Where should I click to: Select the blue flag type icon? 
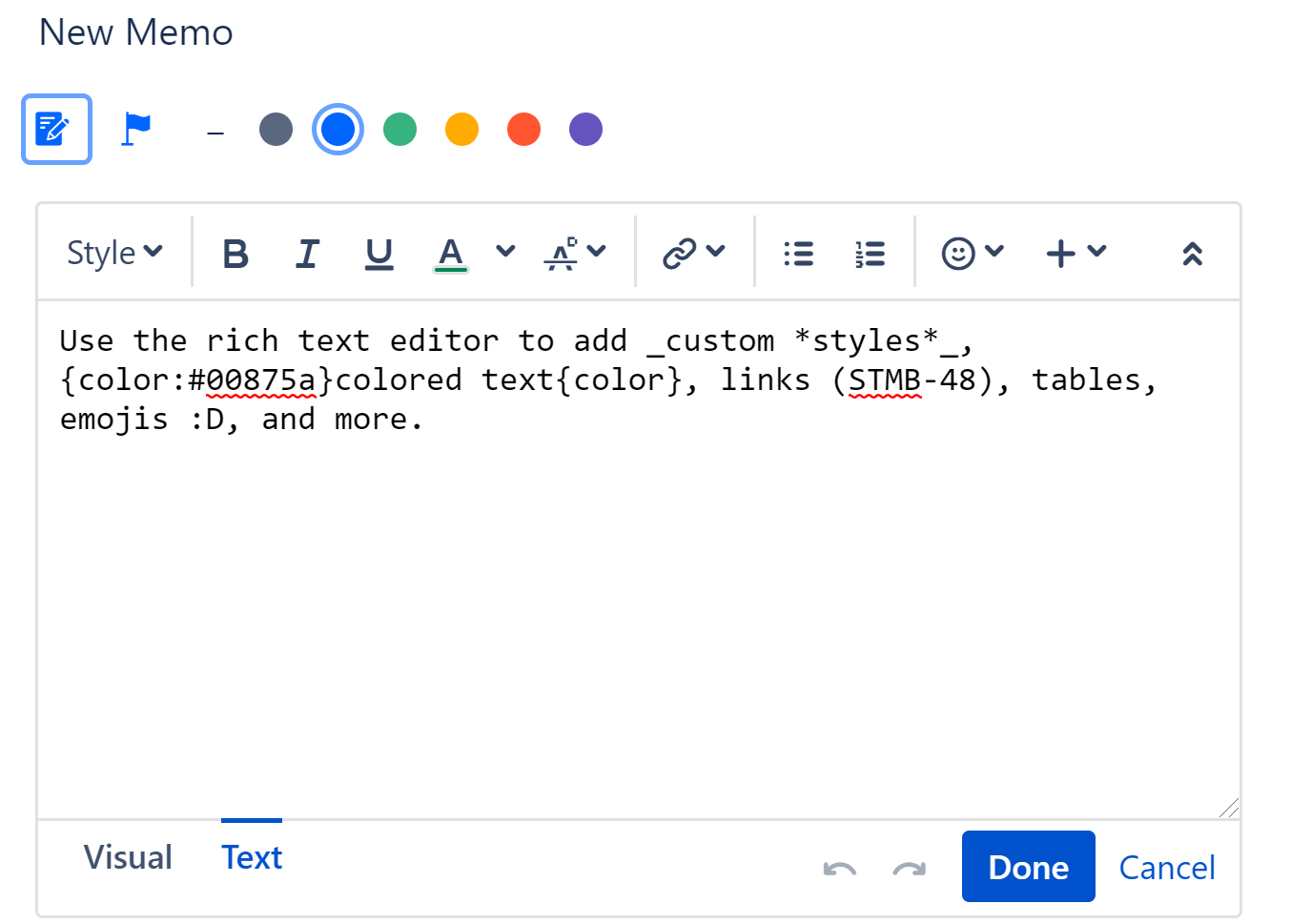(136, 129)
